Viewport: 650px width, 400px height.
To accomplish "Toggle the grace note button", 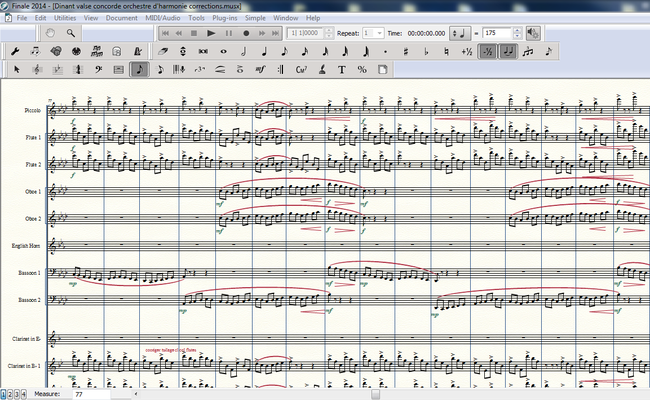I will tap(548, 51).
